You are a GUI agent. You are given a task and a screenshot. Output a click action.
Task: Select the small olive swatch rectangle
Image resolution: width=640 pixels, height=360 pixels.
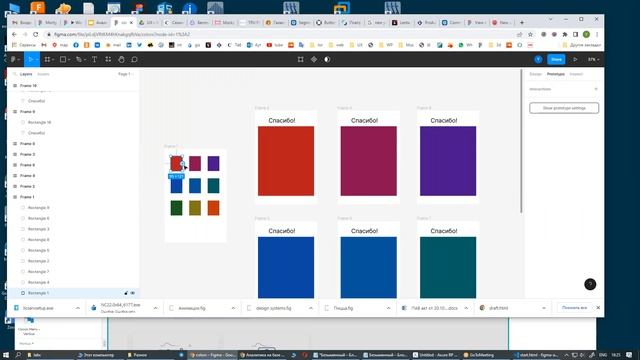[x=195, y=208]
